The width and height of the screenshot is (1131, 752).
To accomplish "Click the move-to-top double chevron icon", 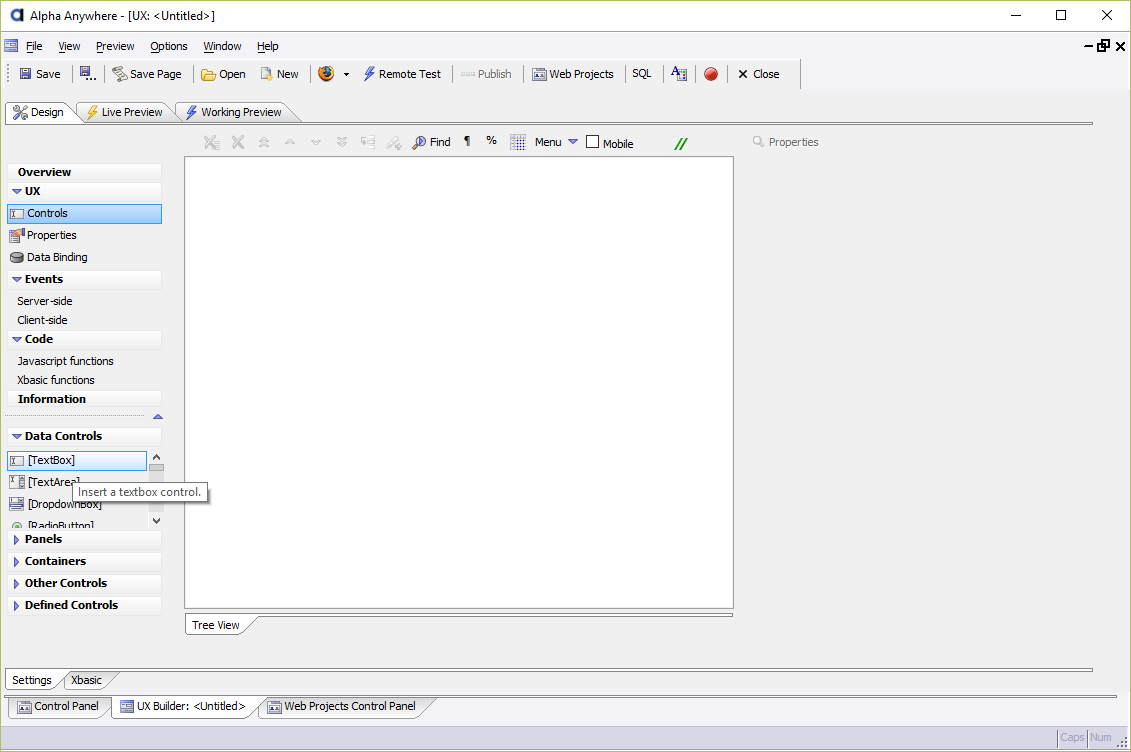I will 264,142.
